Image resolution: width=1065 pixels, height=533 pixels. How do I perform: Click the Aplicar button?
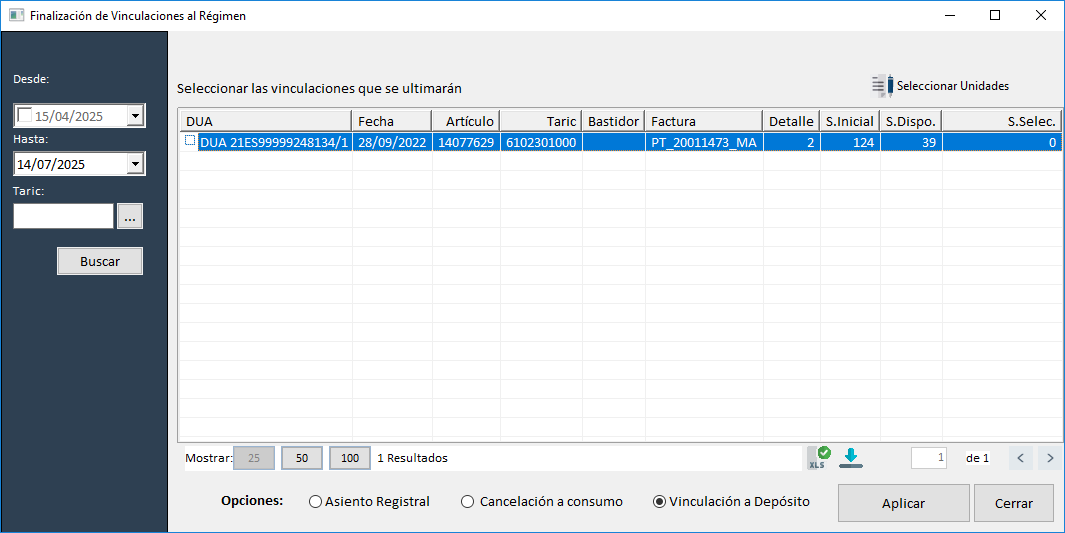(x=903, y=503)
